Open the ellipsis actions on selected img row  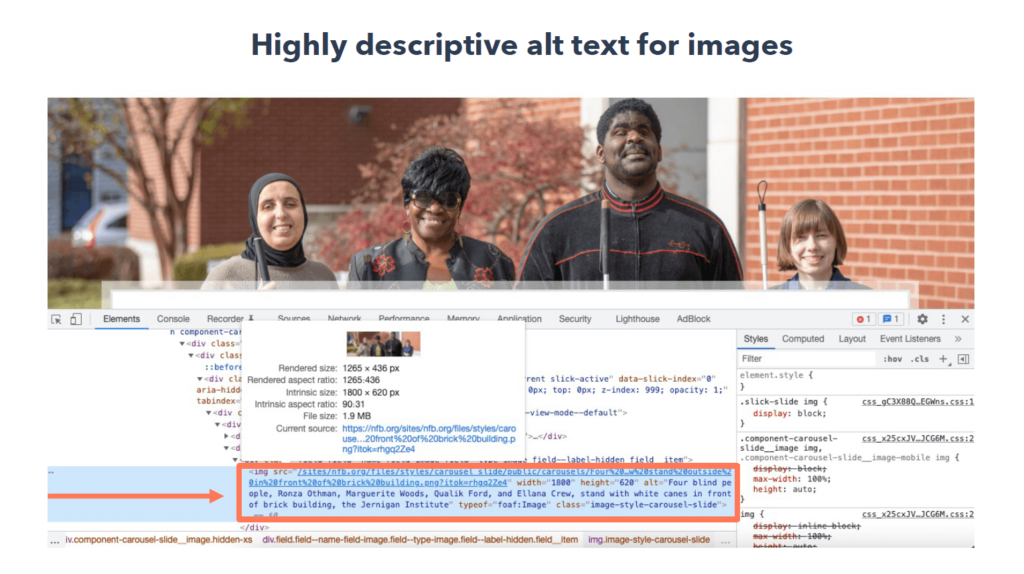(x=51, y=471)
